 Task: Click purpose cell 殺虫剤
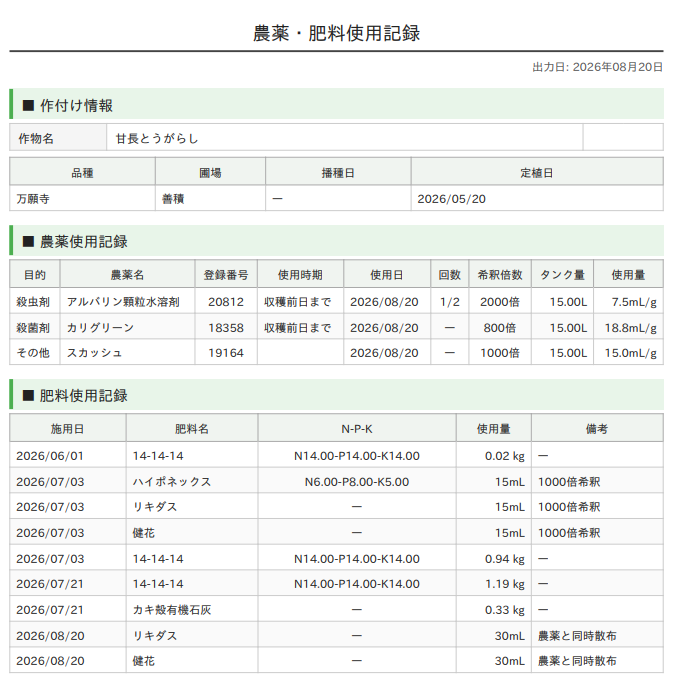pos(33,302)
